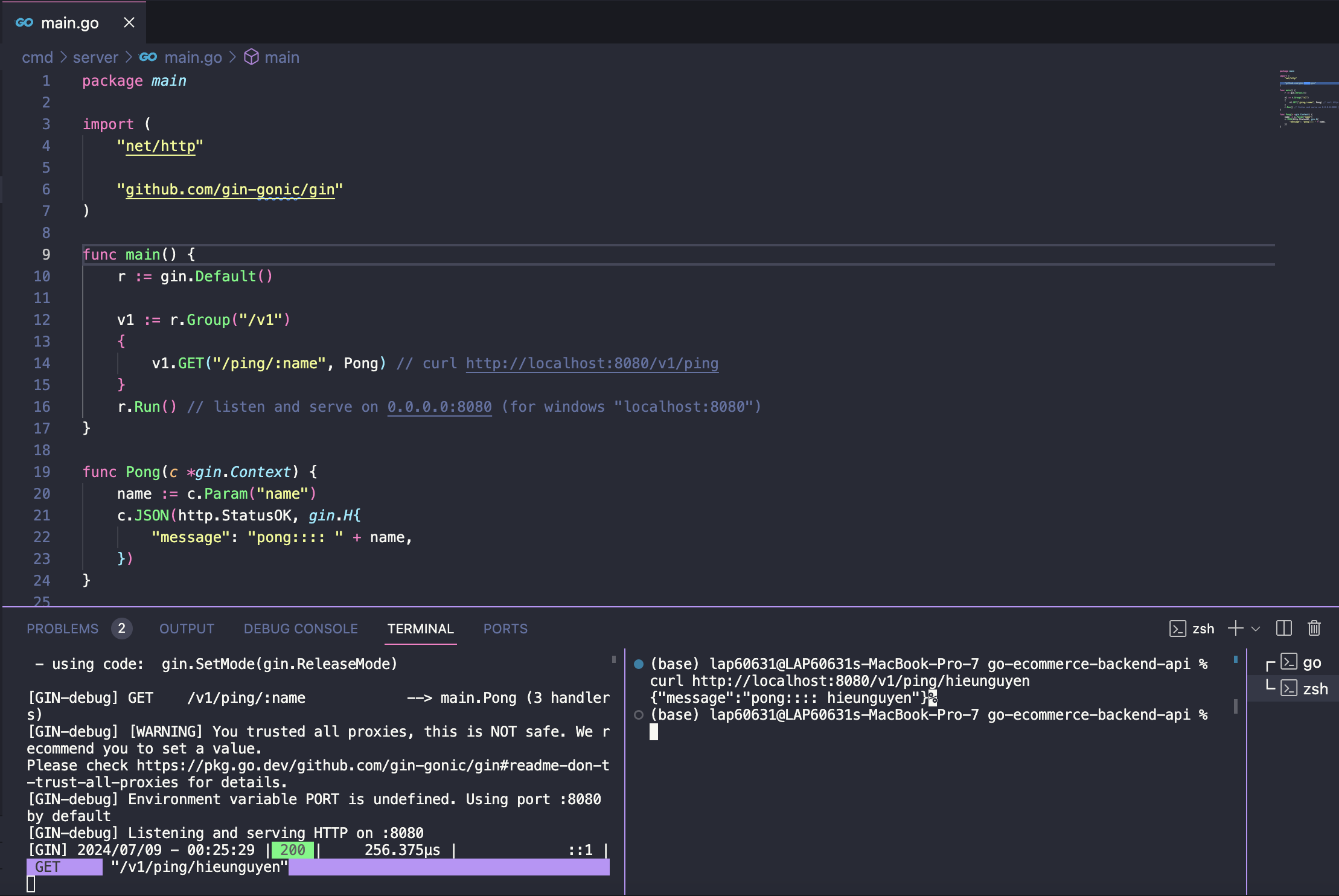Screen dimensions: 1339x896
Task: Open cmd folder breadcrumb
Action: (x=37, y=57)
